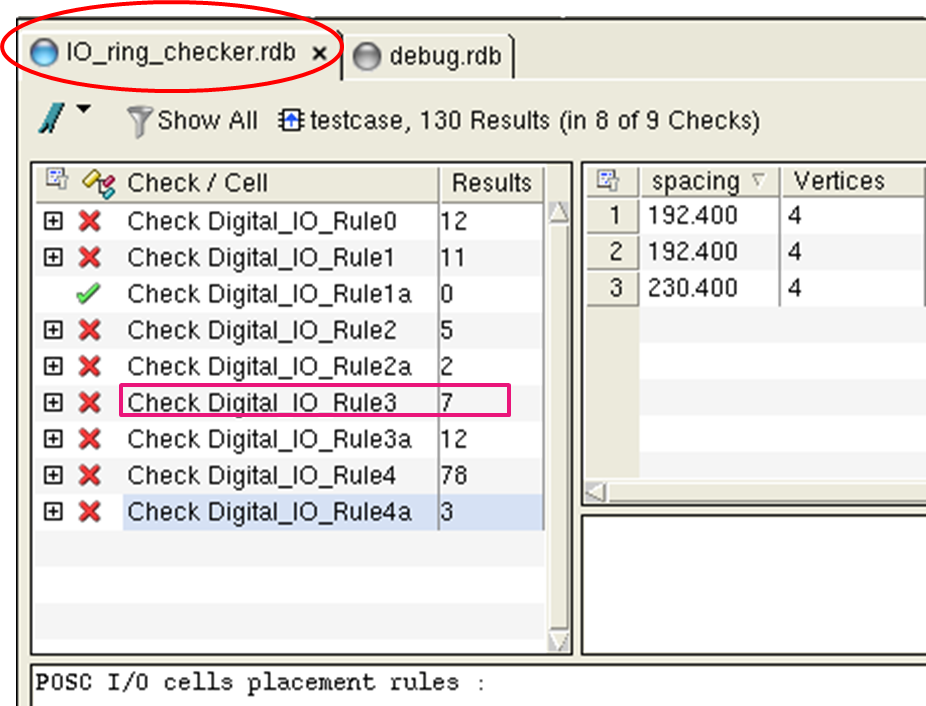Expand Check Digital_IO_Rule3a
This screenshot has height=706, width=926.
pyautogui.click(x=53, y=439)
